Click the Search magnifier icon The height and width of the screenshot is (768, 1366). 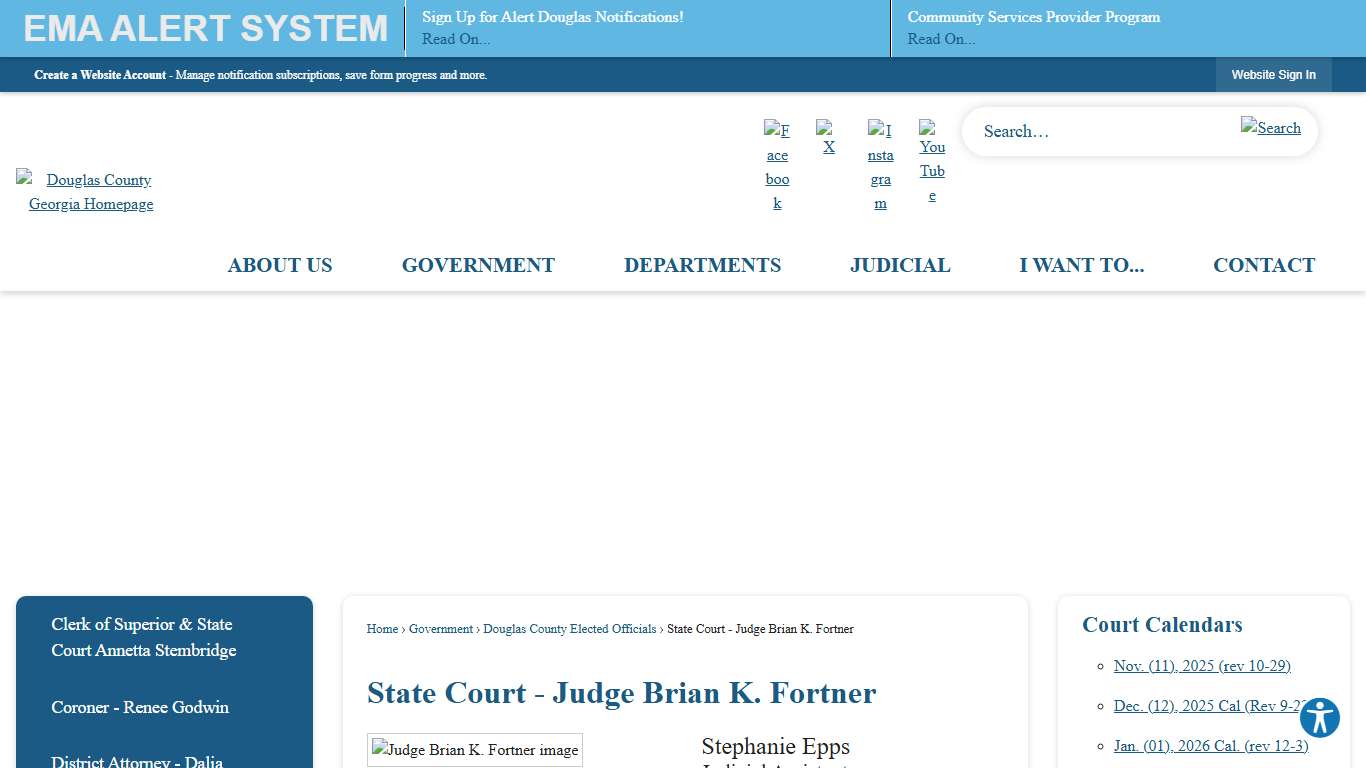tap(1270, 128)
